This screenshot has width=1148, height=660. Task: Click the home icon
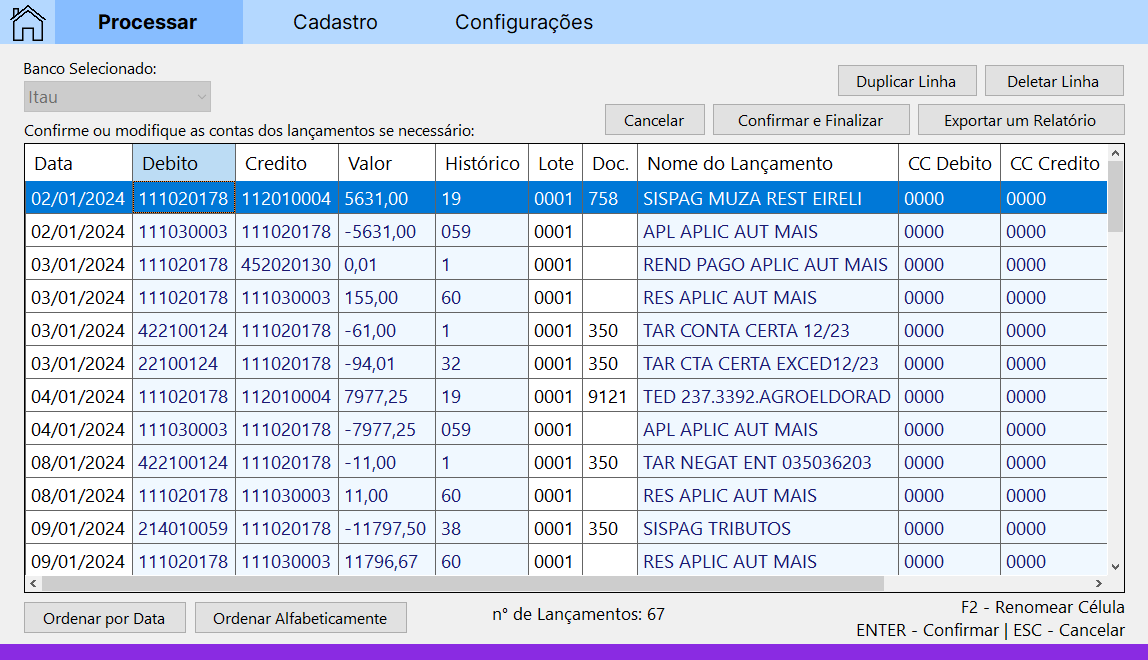pyautogui.click(x=28, y=22)
